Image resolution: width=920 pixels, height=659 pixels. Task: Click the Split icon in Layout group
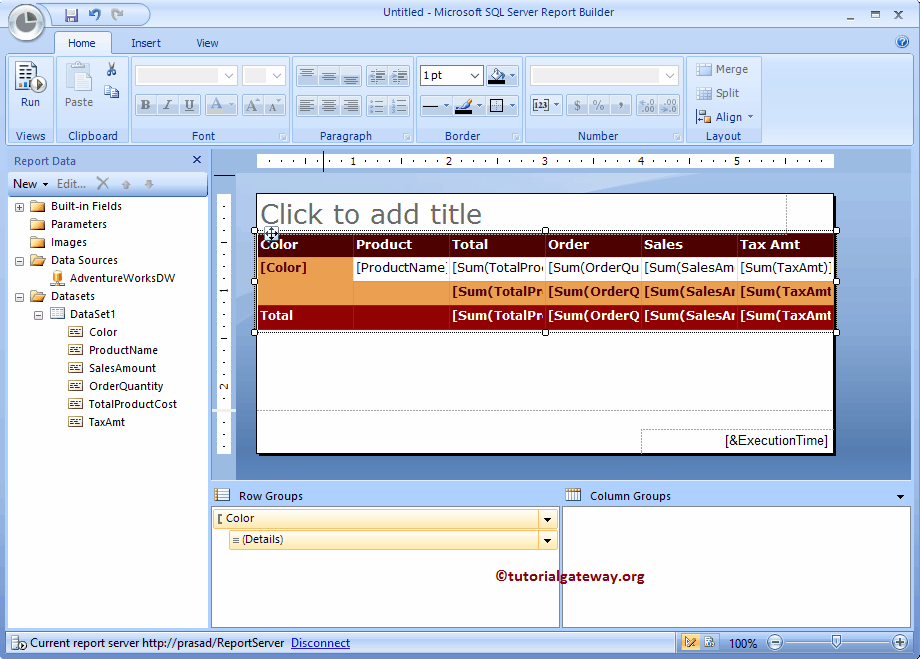coord(716,92)
